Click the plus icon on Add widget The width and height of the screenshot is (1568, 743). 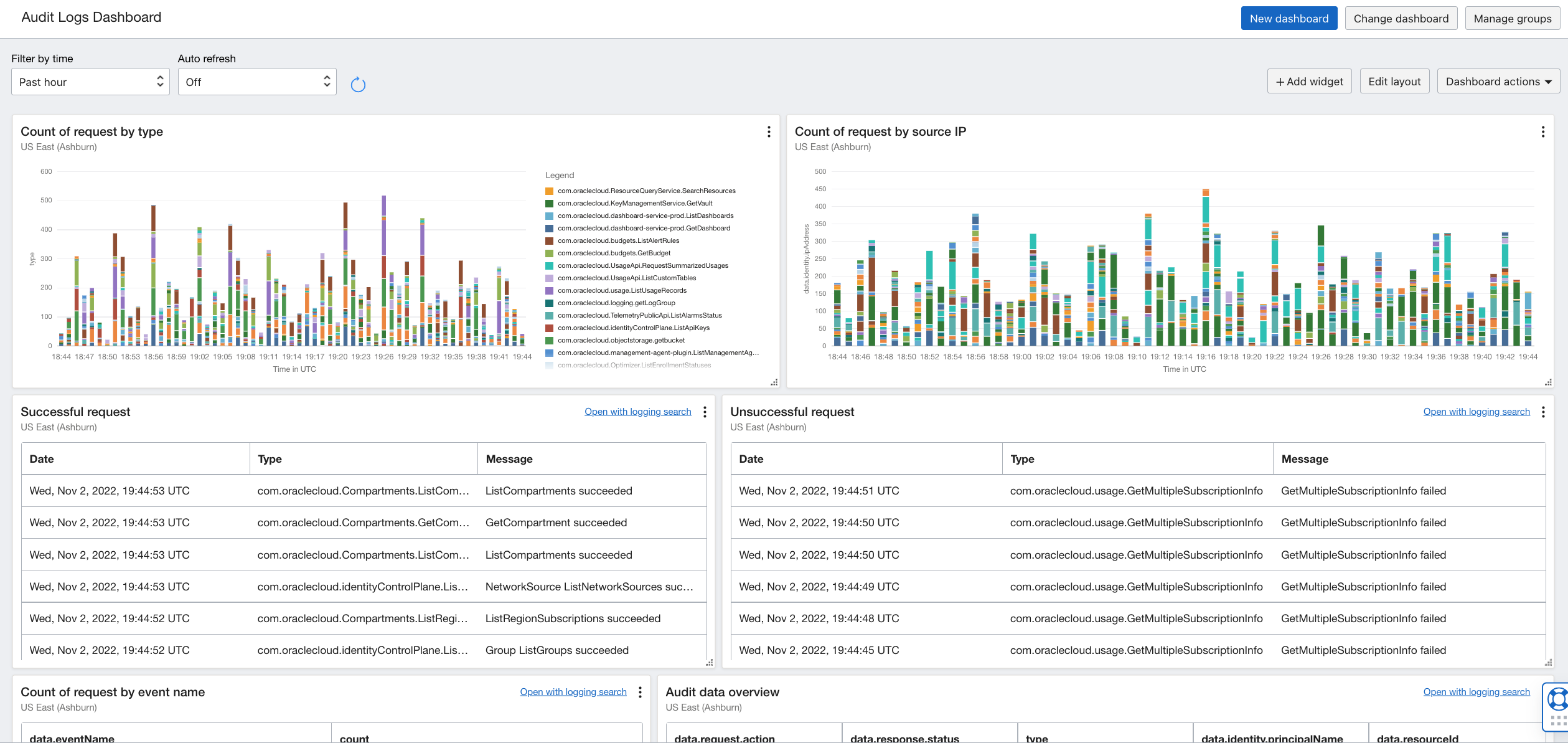[x=1279, y=82]
